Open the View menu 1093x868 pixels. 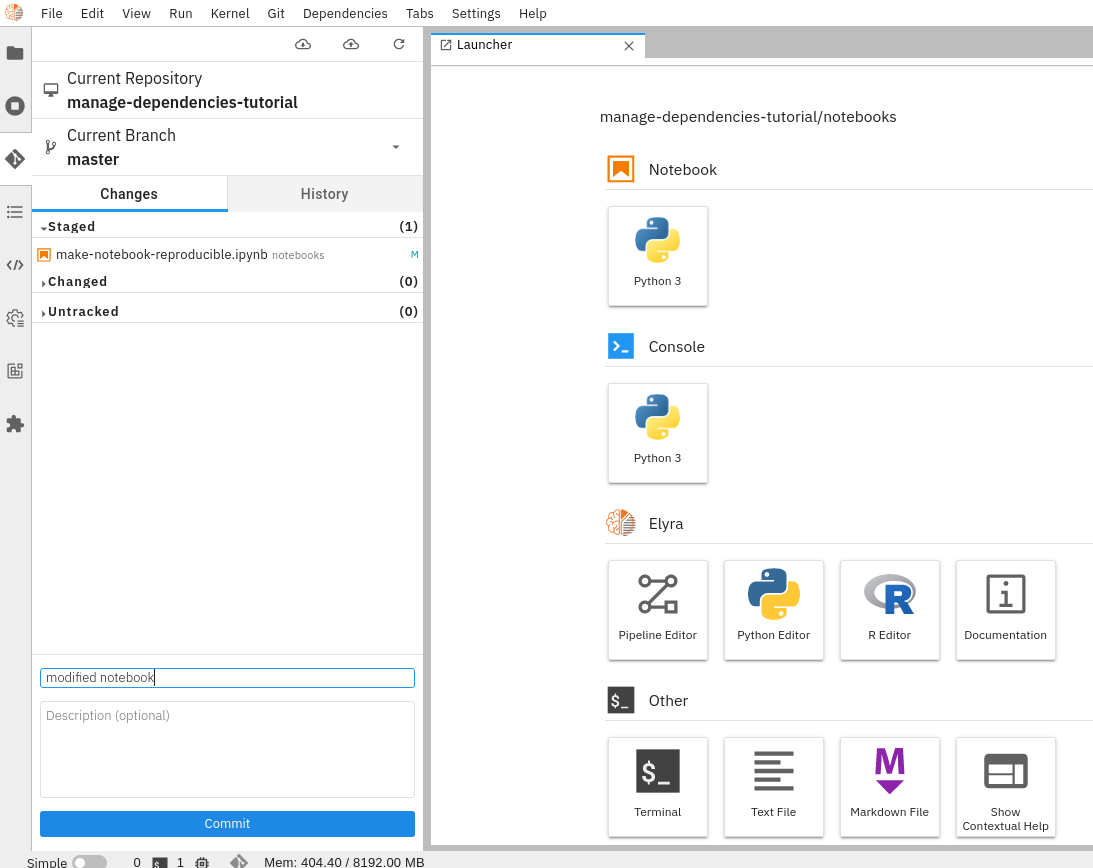pyautogui.click(x=136, y=13)
